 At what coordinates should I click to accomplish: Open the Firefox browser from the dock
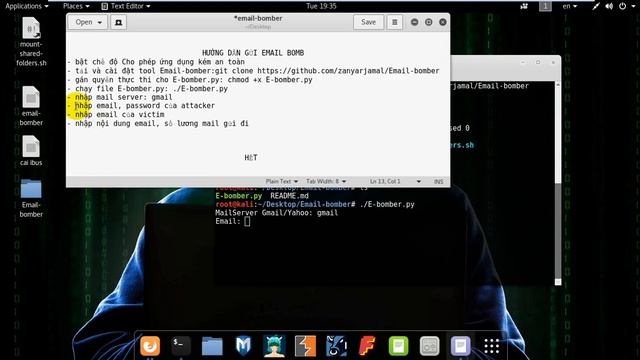[150, 346]
